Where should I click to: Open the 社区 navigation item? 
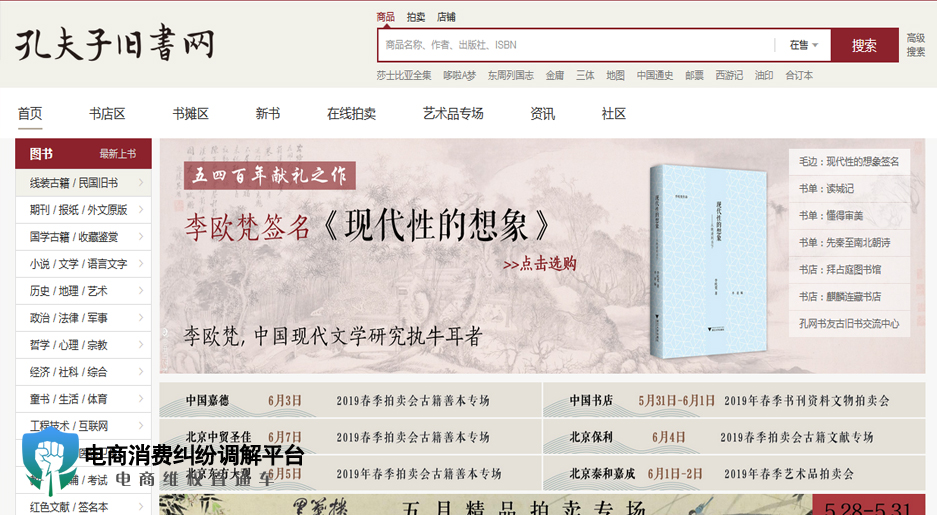(614, 114)
